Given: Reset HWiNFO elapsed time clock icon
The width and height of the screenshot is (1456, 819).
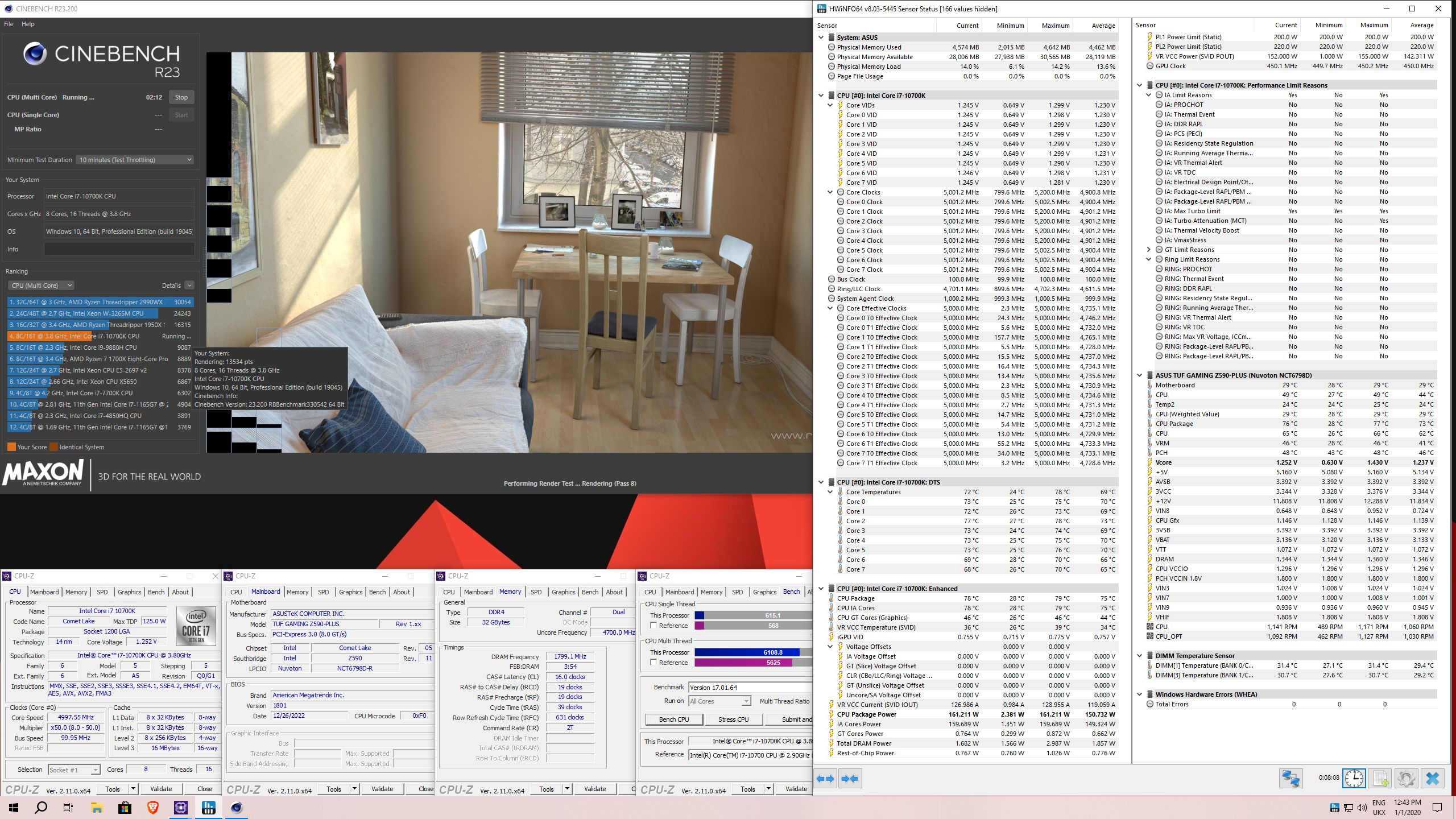Looking at the screenshot, I should pyautogui.click(x=1354, y=778).
